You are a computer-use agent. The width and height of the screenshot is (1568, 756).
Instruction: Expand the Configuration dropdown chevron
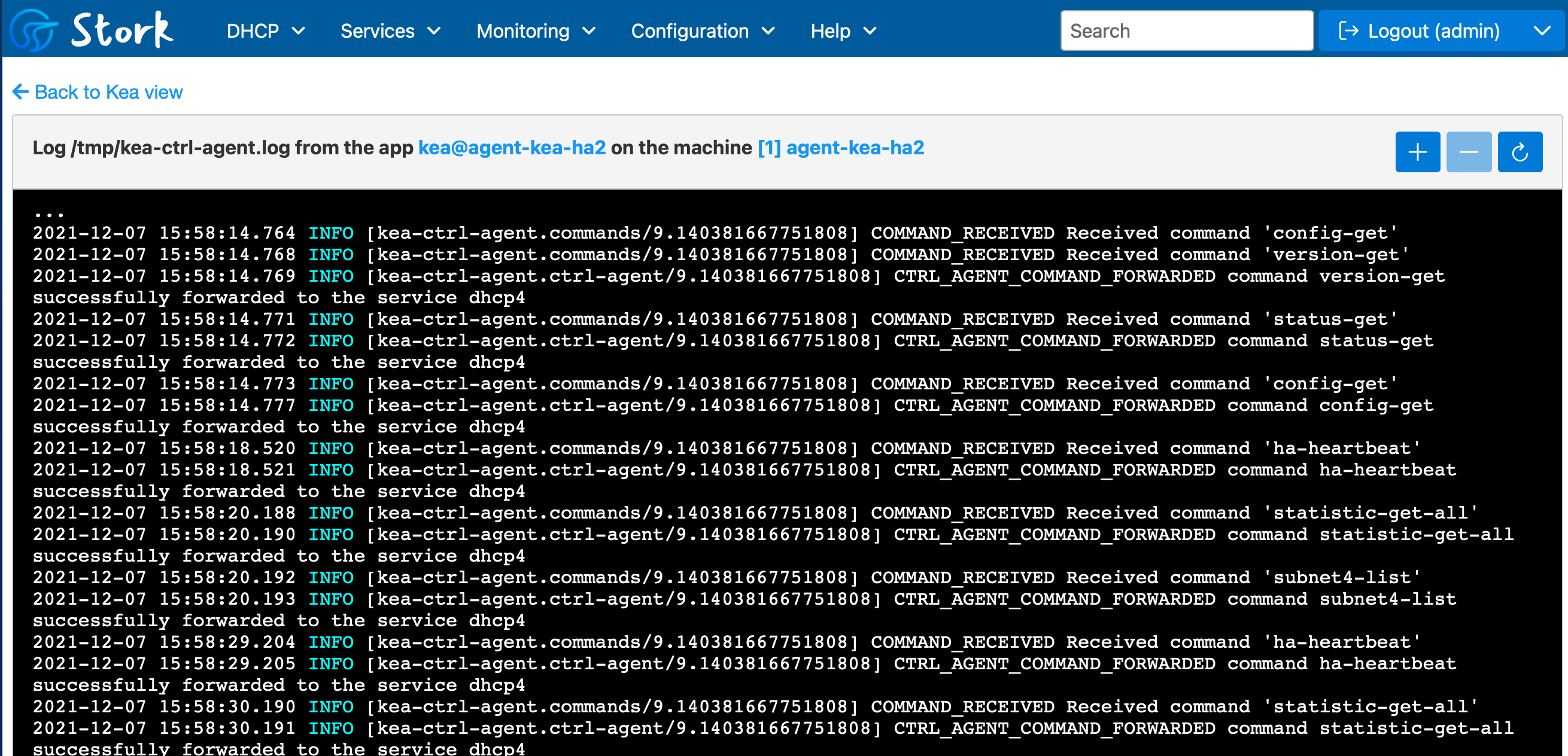tap(768, 31)
